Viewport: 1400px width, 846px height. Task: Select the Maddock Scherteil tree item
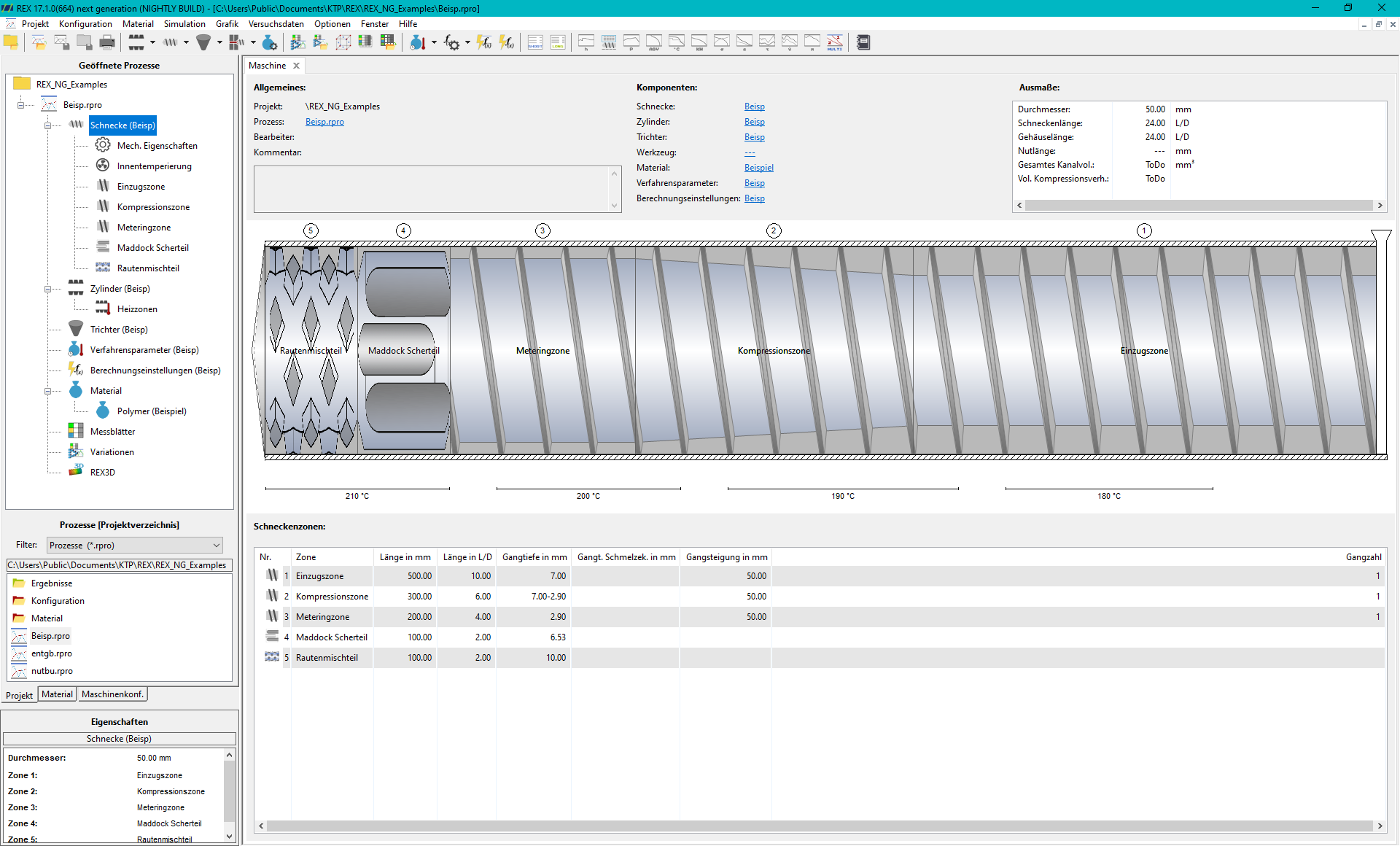(x=152, y=248)
